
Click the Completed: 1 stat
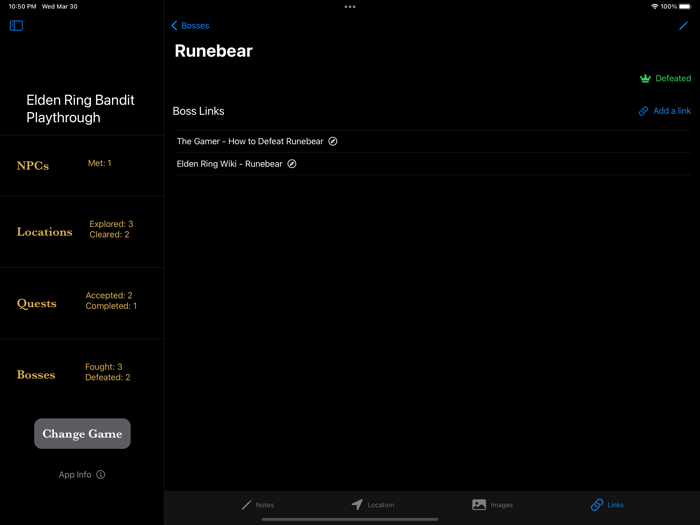point(111,306)
